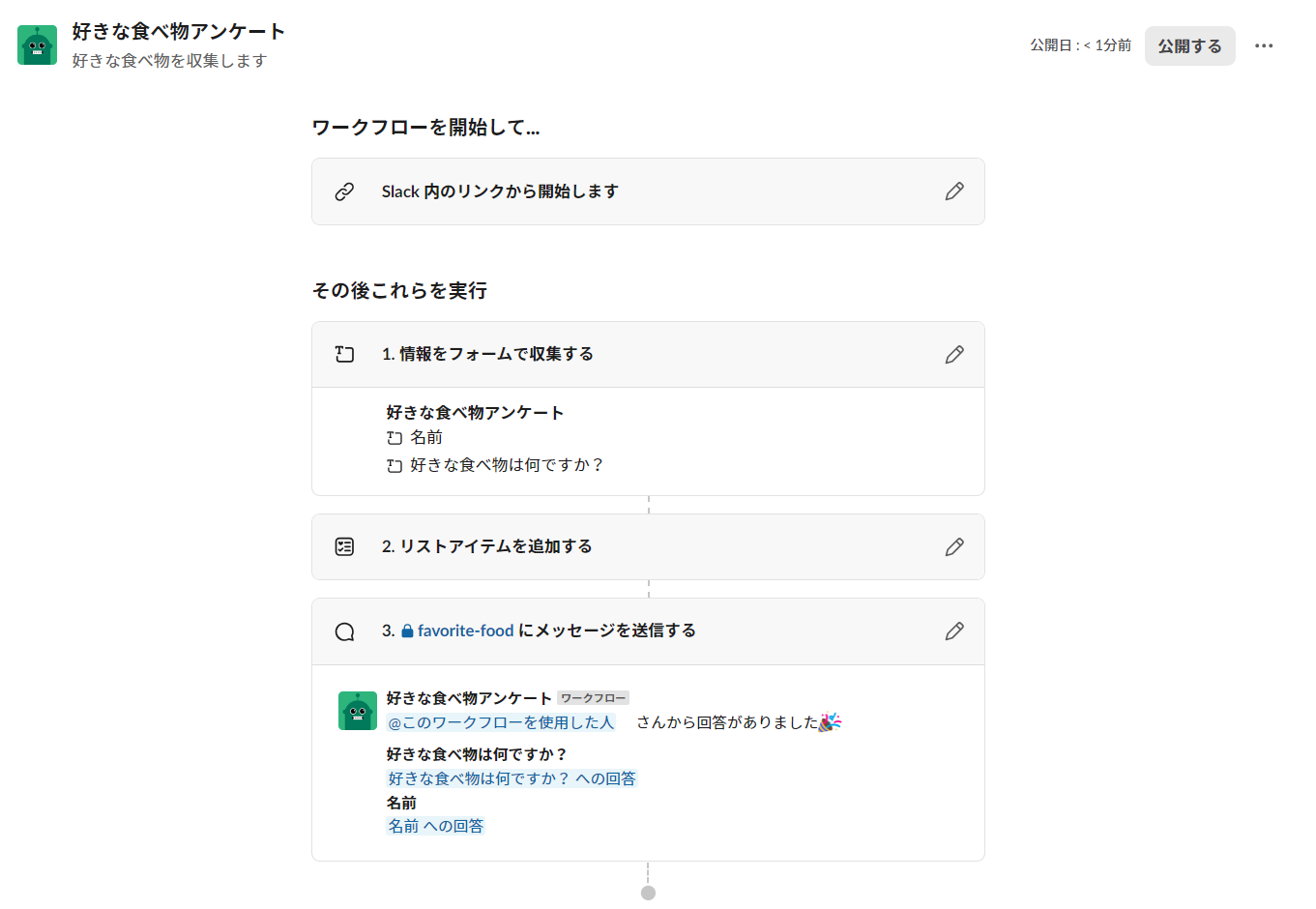Screen dimensions: 1316x909
Task: Click the bold 好きな食べ物は何ですか？ message heading
Action: click(x=477, y=754)
